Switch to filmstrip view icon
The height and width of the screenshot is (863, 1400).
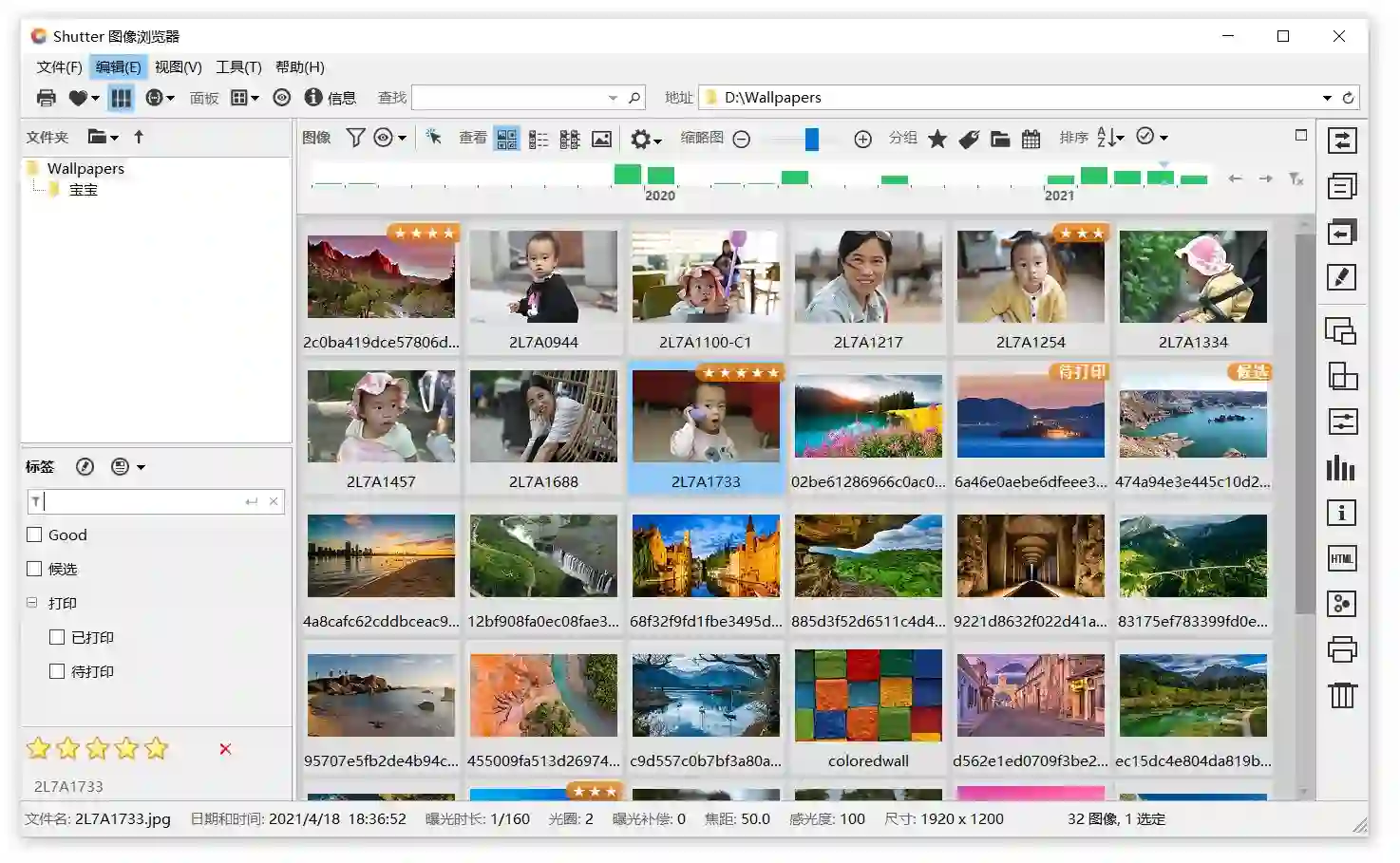(x=570, y=139)
